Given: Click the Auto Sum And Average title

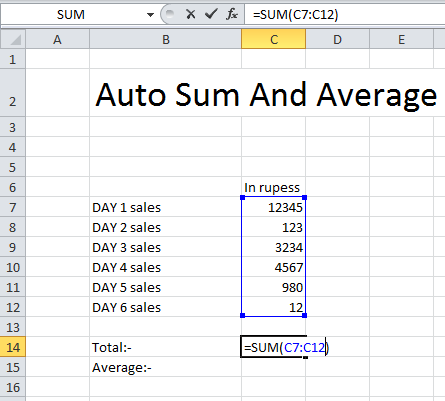Looking at the screenshot, I should [x=266, y=95].
